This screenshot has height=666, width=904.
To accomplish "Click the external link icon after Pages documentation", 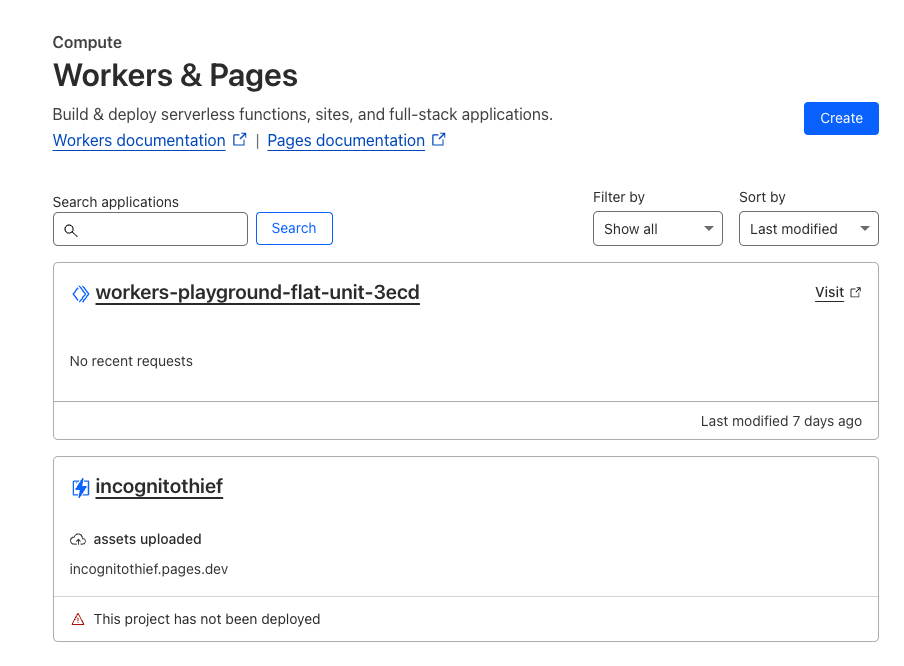I will [x=439, y=140].
